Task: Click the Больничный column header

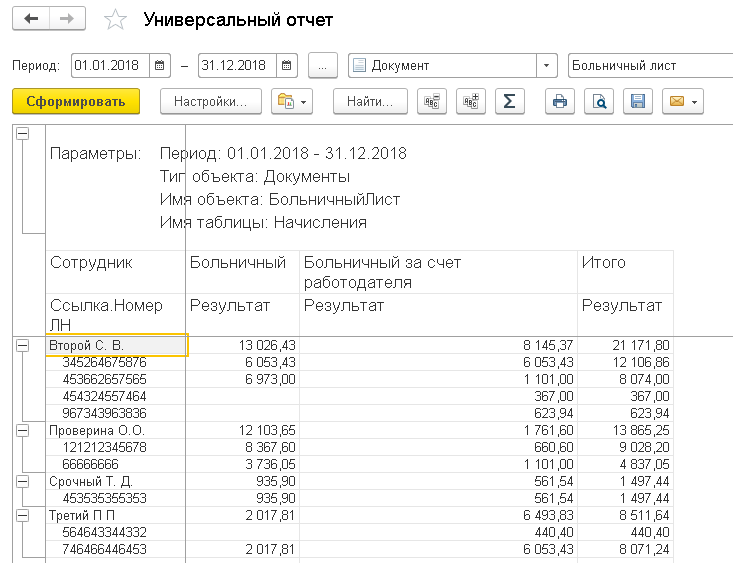Action: click(243, 272)
